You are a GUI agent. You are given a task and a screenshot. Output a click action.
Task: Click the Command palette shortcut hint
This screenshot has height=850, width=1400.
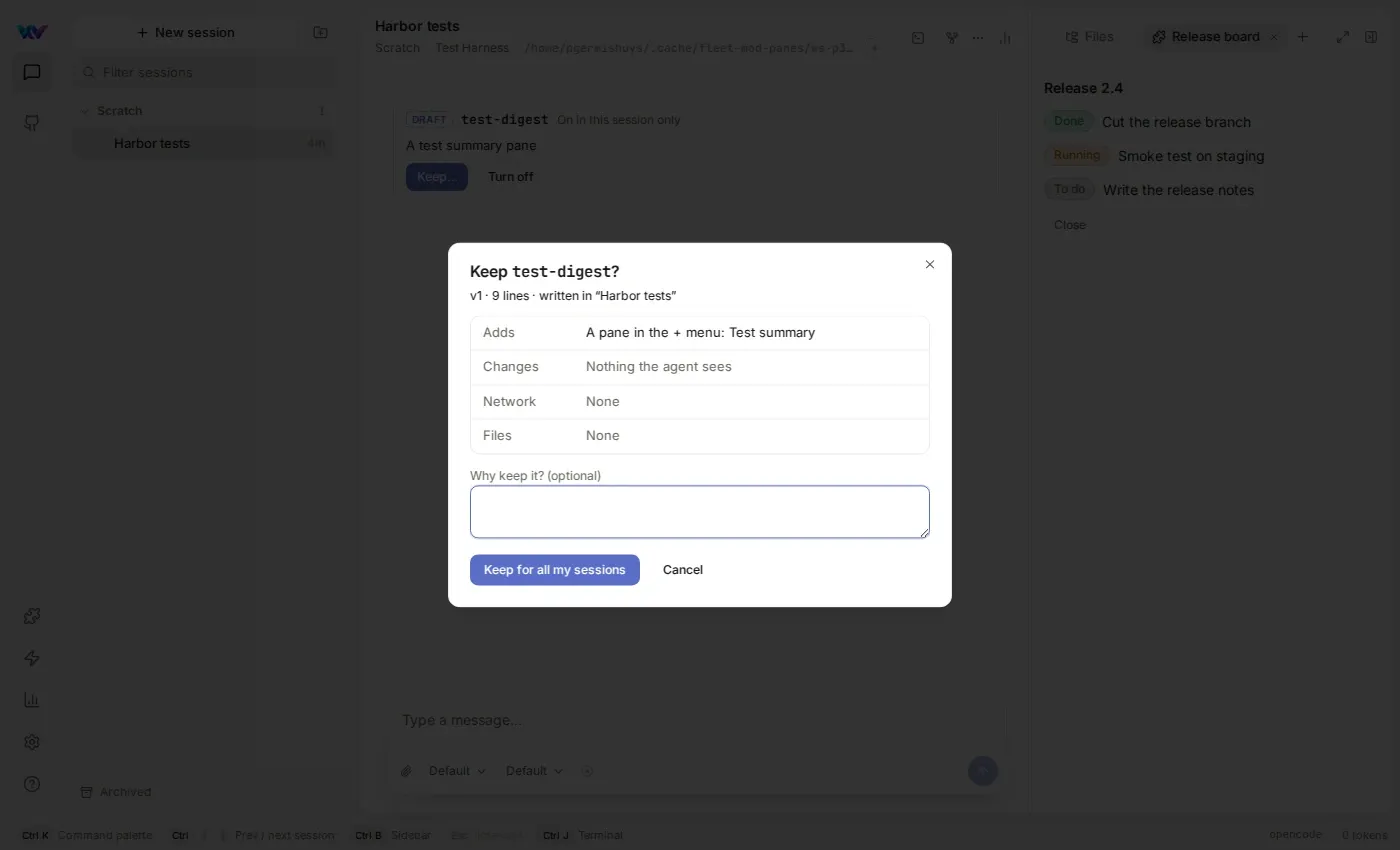click(87, 835)
